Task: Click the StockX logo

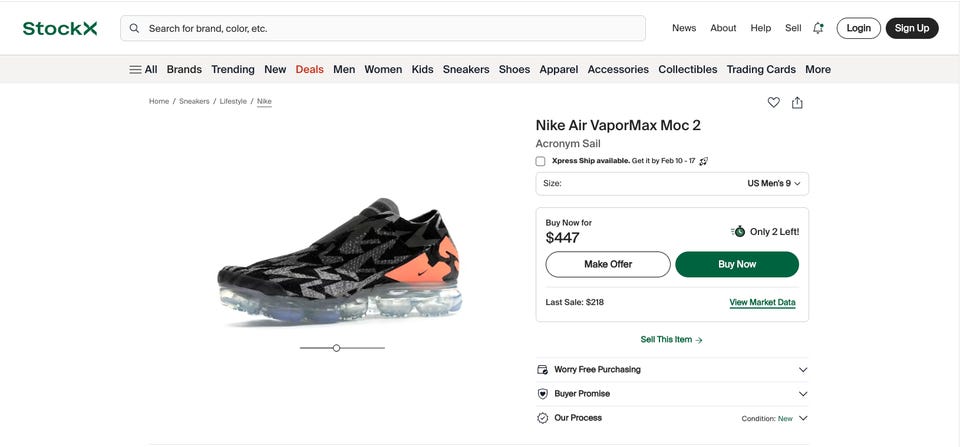Action: (60, 28)
